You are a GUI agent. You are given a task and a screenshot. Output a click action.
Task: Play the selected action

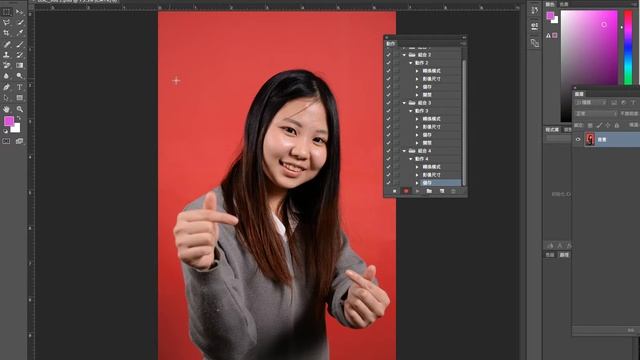tap(417, 191)
